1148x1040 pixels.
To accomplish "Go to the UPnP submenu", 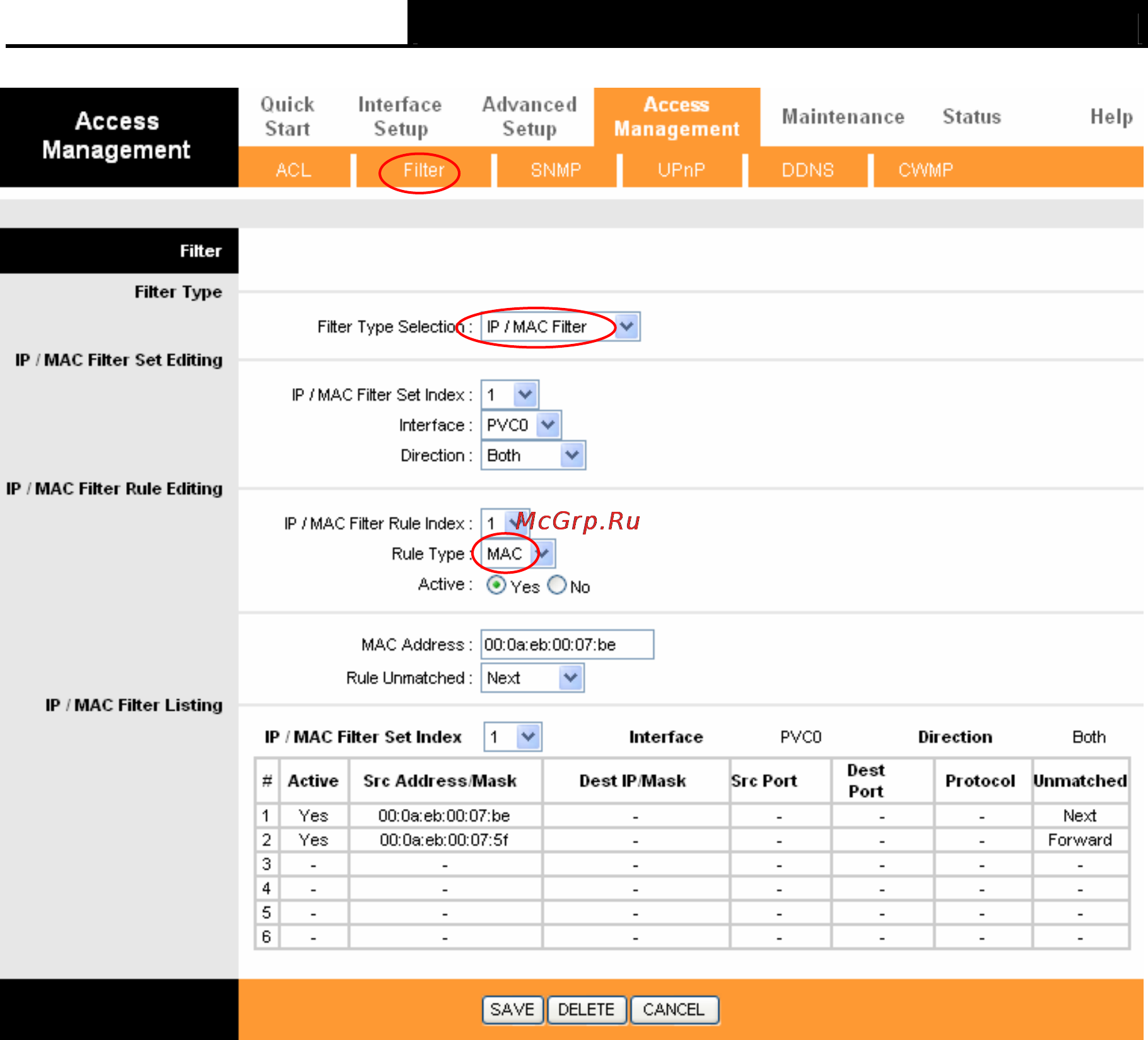I will point(681,170).
